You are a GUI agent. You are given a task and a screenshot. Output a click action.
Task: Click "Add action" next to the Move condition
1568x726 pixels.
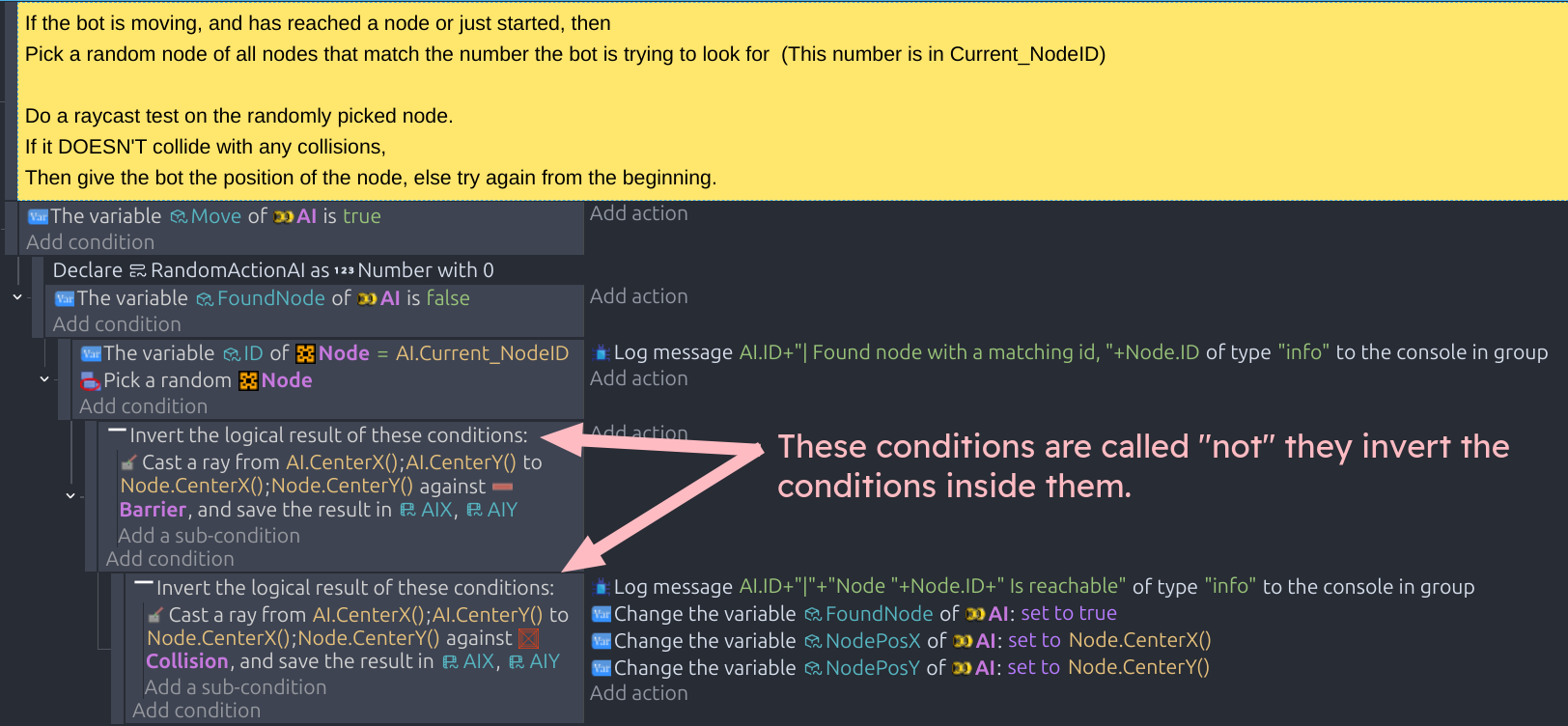pyautogui.click(x=638, y=213)
